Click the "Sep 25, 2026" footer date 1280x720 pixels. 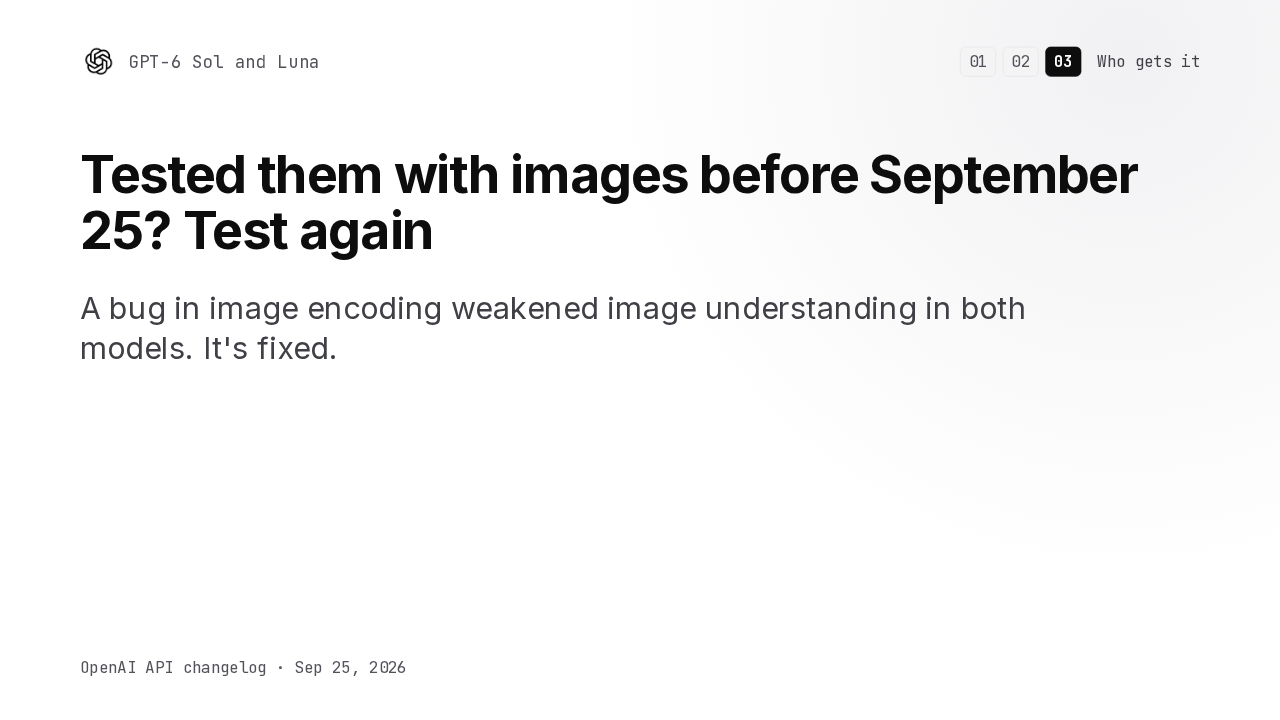pyautogui.click(x=350, y=667)
